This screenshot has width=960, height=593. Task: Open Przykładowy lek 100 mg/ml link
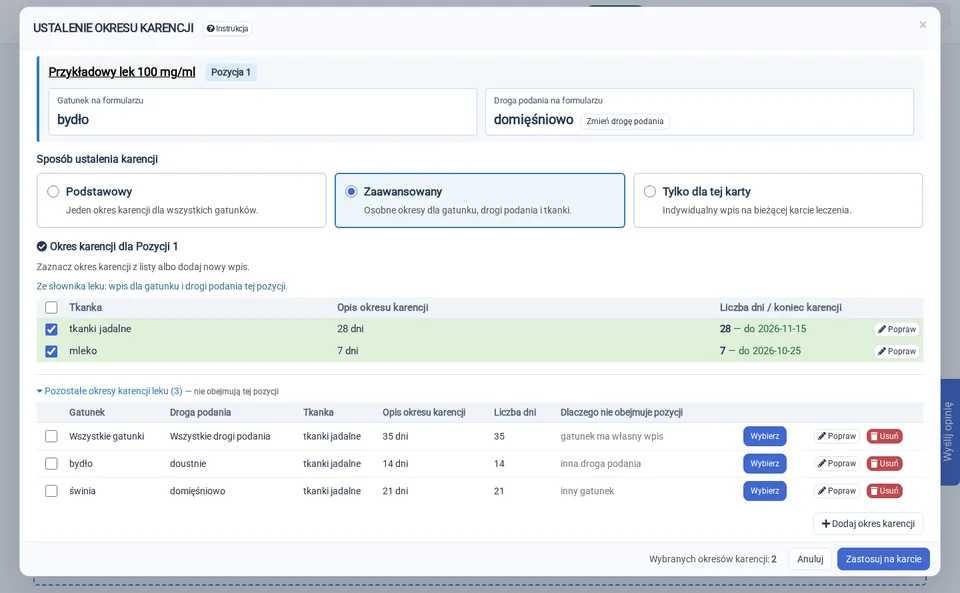click(x=122, y=72)
